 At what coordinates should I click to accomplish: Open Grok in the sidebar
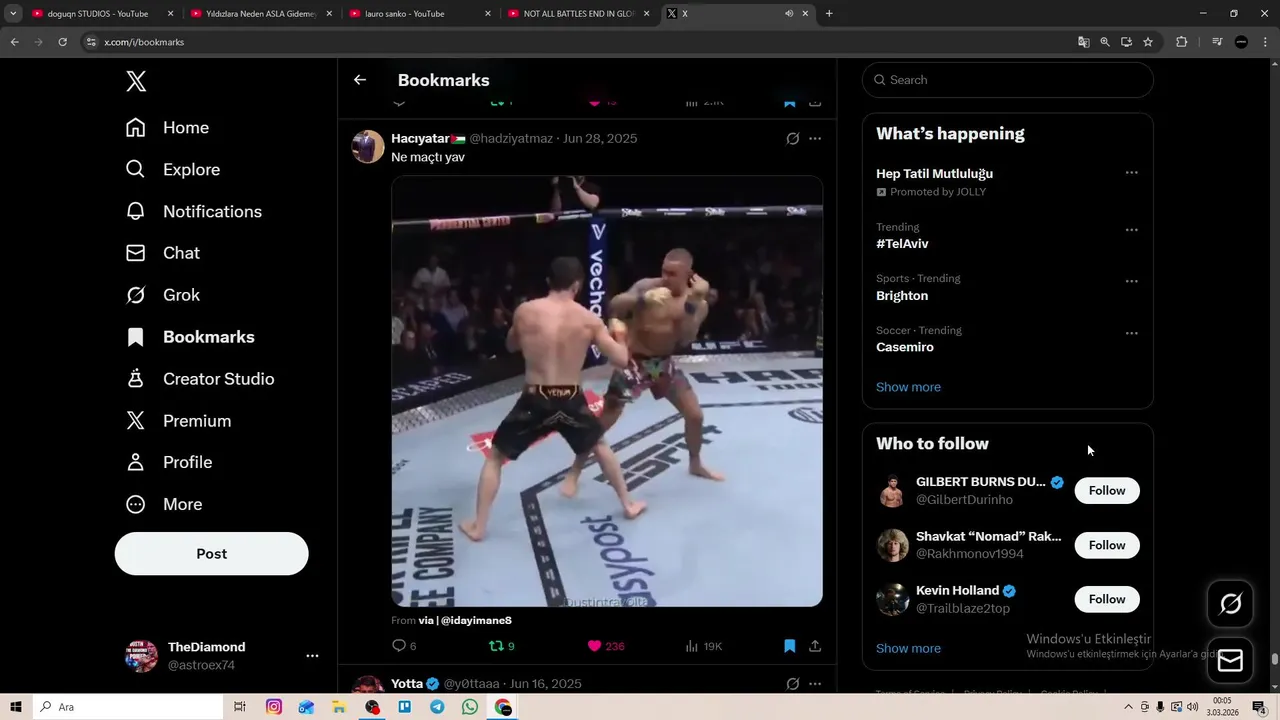162,295
